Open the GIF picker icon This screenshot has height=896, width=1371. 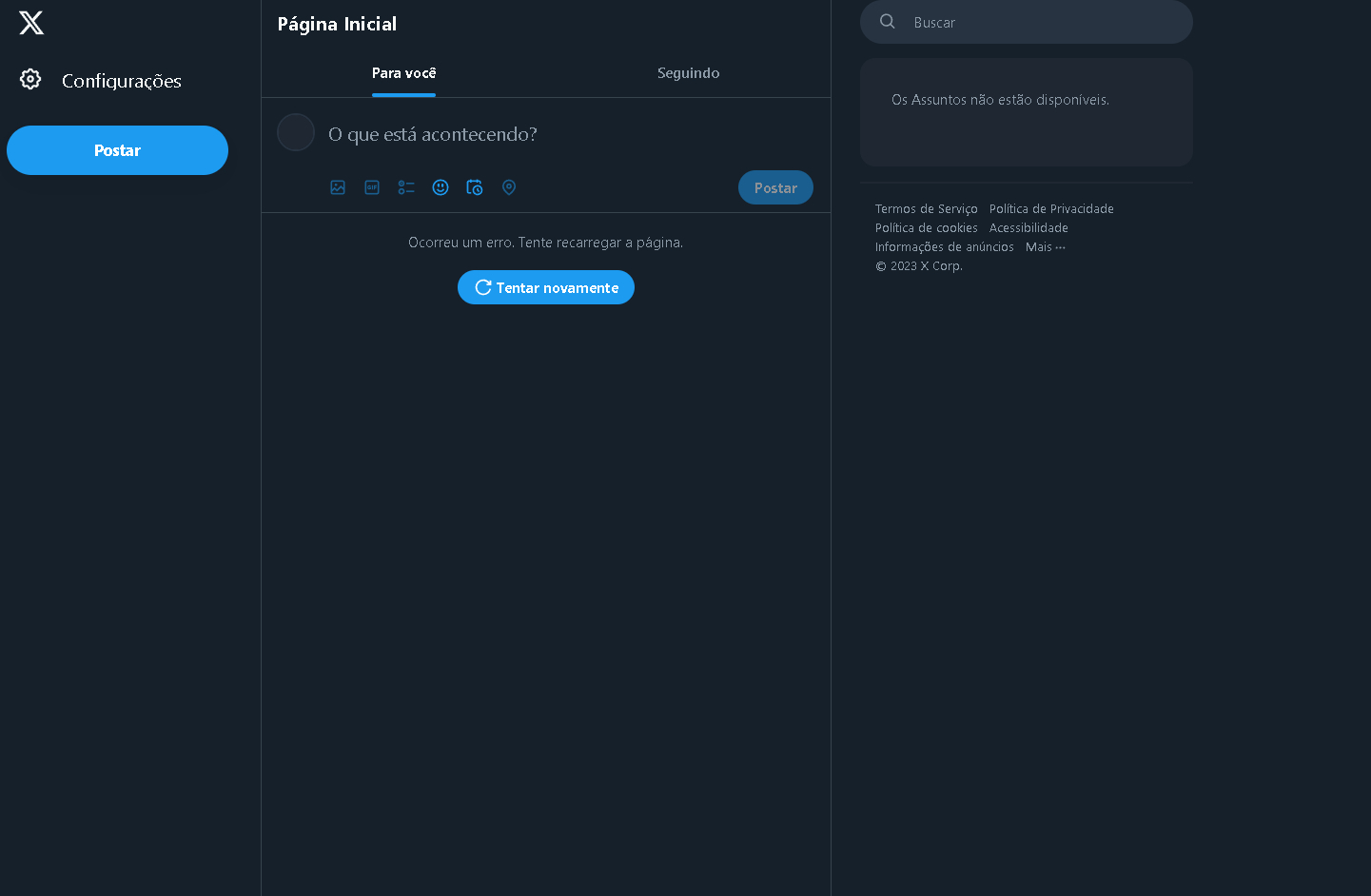tap(372, 187)
